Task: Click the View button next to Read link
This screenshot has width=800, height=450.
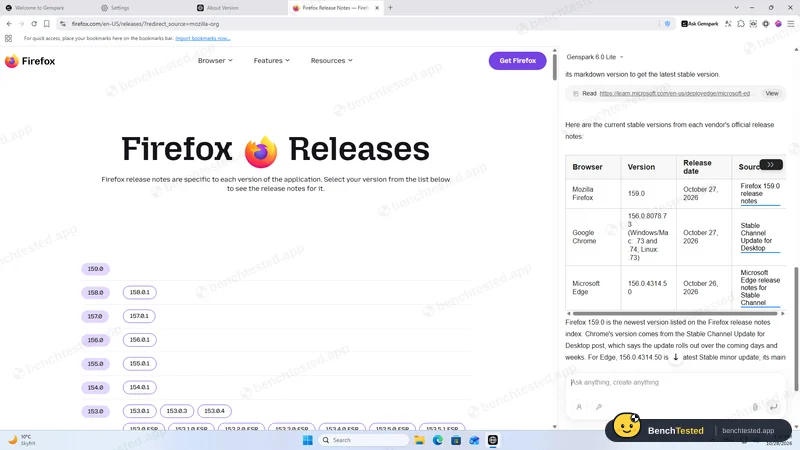Action: [772, 93]
